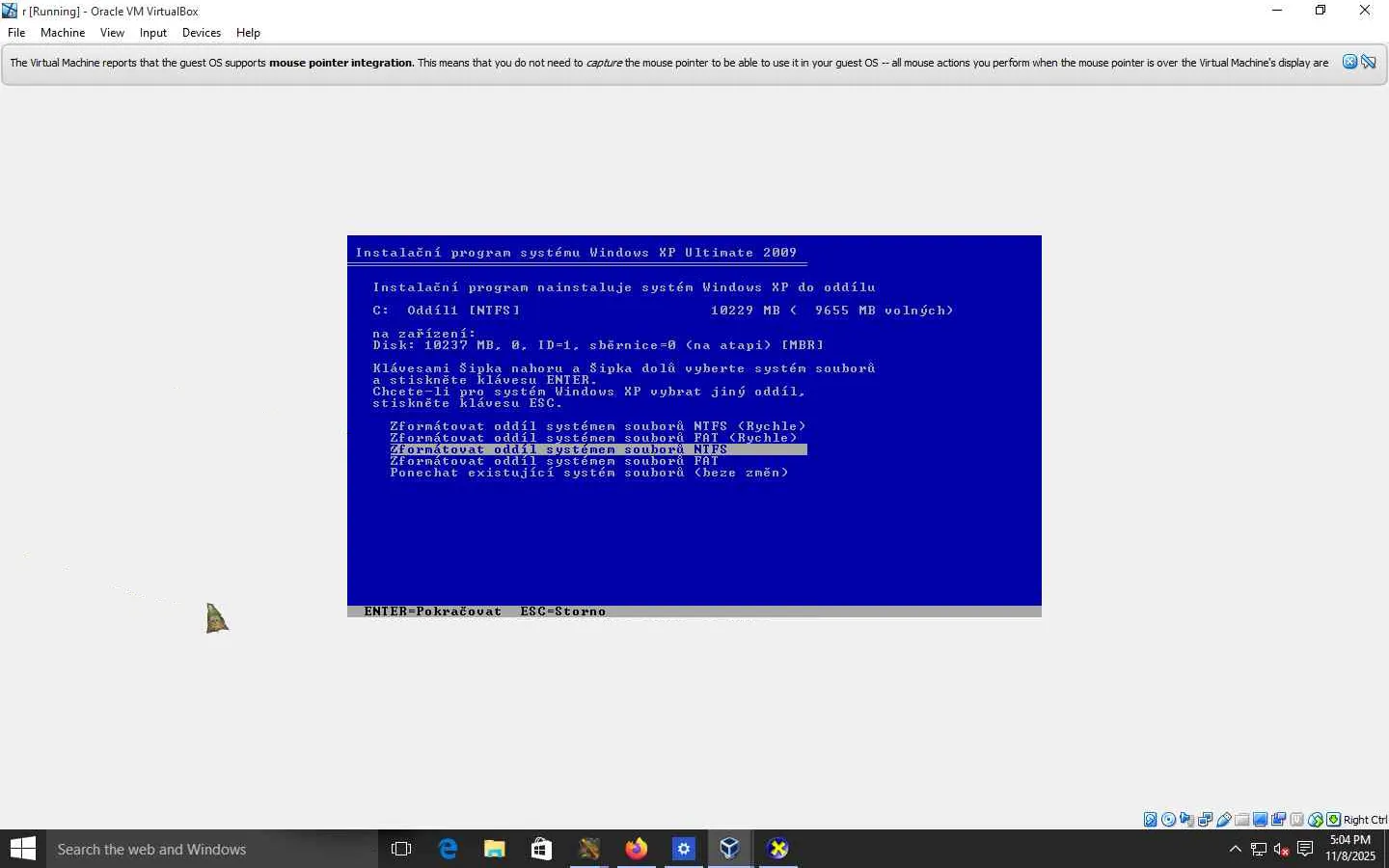Open the Input menu
Screen dimensions: 1389x868
pyautogui.click(x=153, y=33)
